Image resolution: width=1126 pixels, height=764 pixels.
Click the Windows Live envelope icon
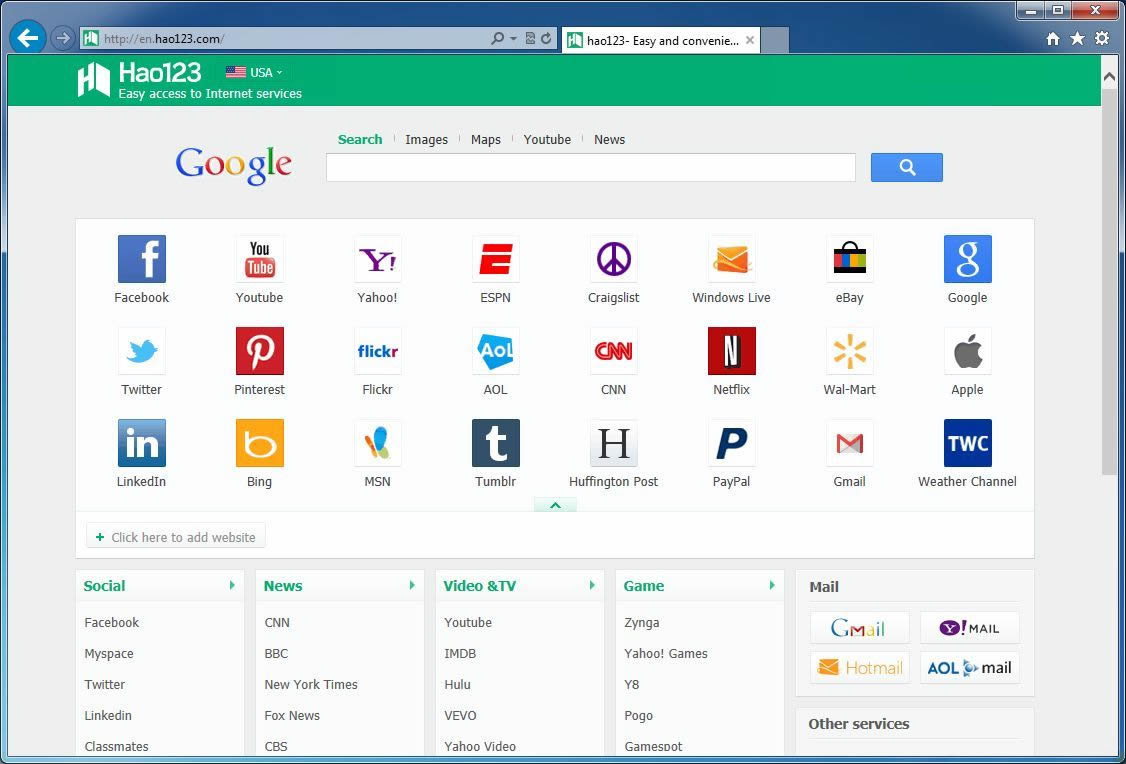click(x=731, y=258)
